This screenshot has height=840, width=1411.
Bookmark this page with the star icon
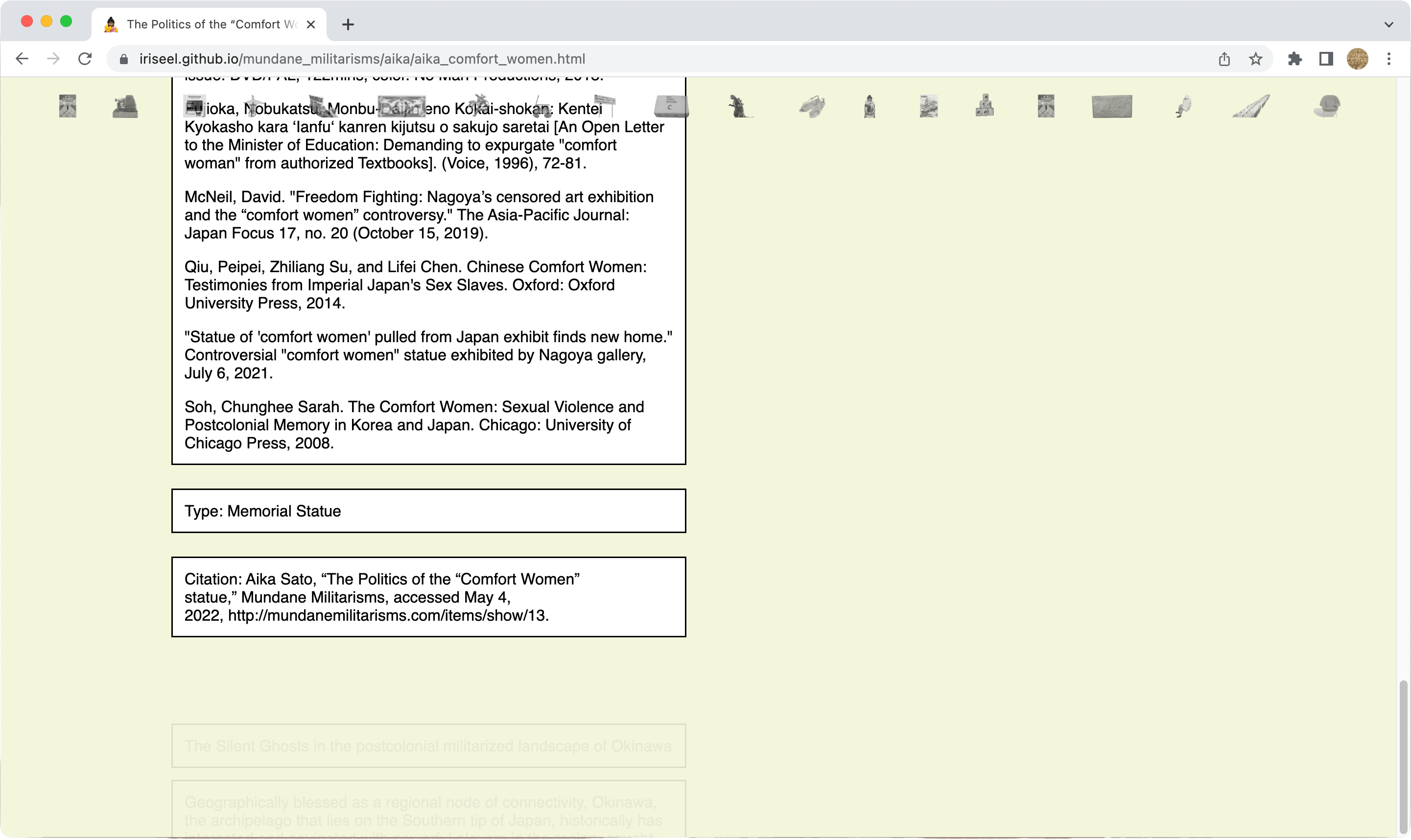1255,59
